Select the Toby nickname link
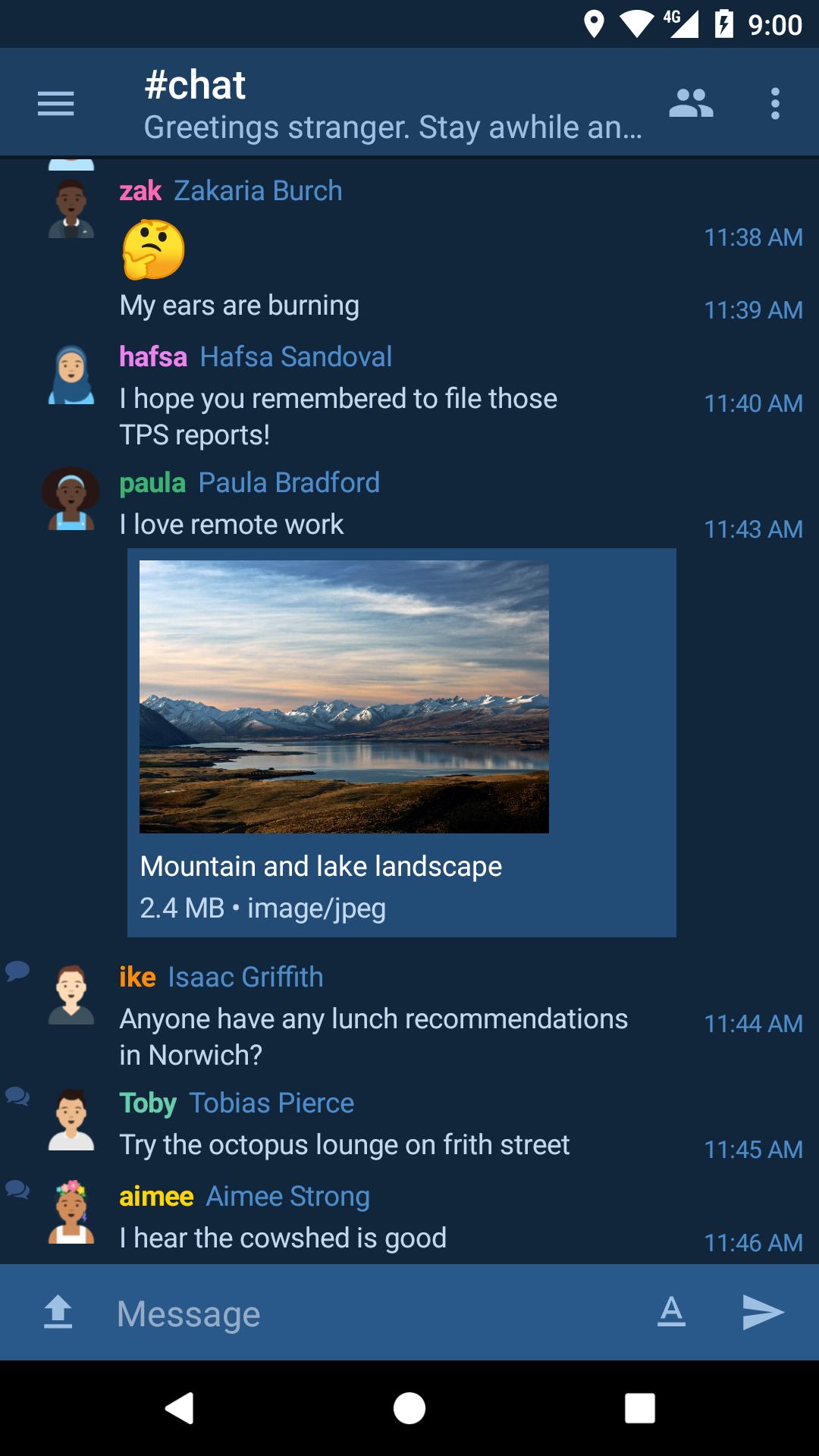Viewport: 819px width, 1456px height. (x=148, y=1103)
